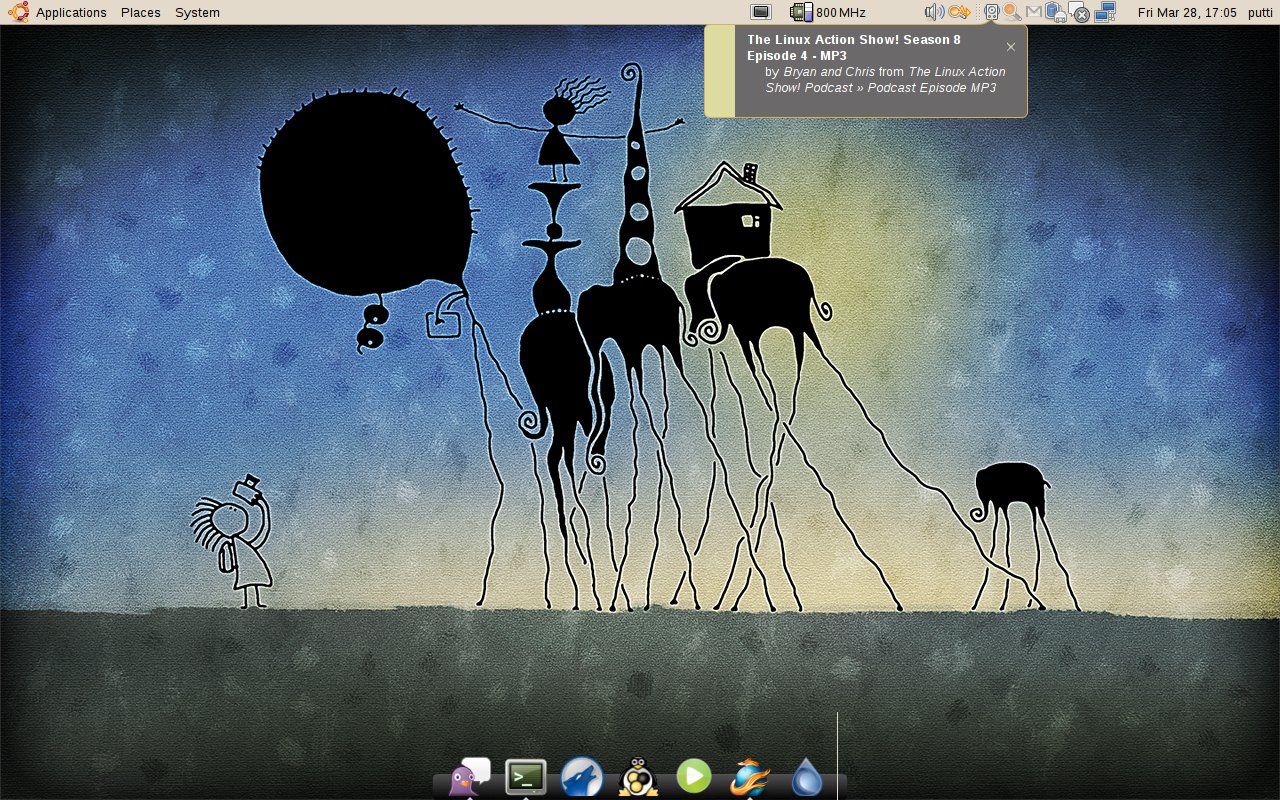1280x800 pixels.
Task: Click the notification's yellow side strip
Action: pos(720,71)
